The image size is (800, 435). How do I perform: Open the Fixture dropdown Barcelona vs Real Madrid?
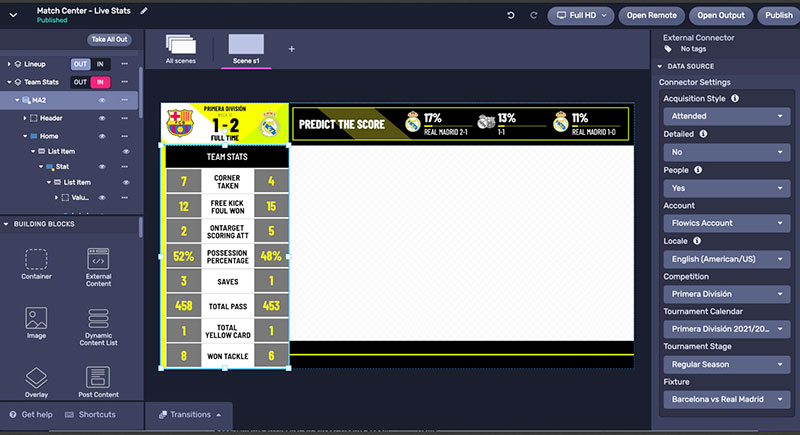pyautogui.click(x=726, y=399)
